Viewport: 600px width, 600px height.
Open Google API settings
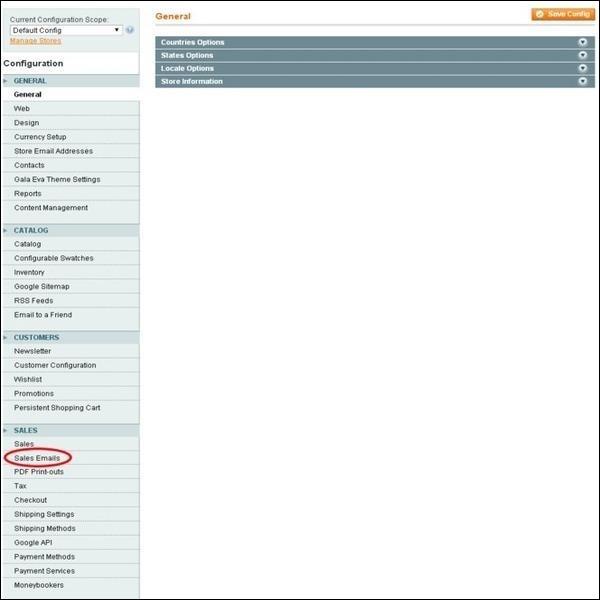point(33,543)
